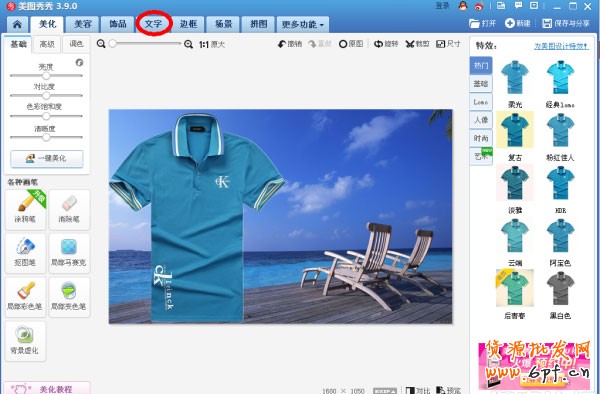Select the 局部变色笔 recolor brush tool
Viewport: 600px width, 394px height.
click(69, 297)
